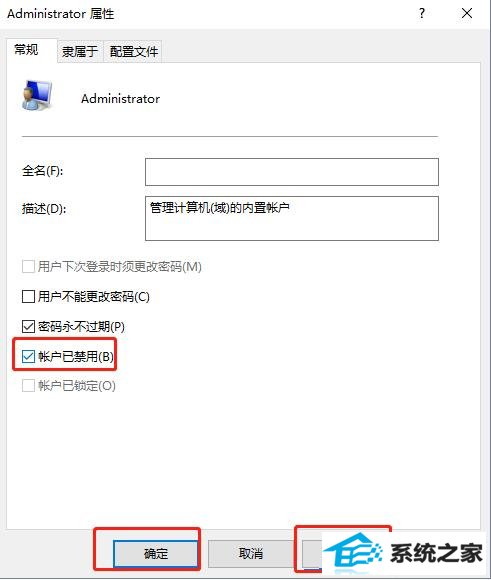Screen dimensions: 491x580
Task: Click the 密码永不过期(P) label text
Action: click(81, 327)
